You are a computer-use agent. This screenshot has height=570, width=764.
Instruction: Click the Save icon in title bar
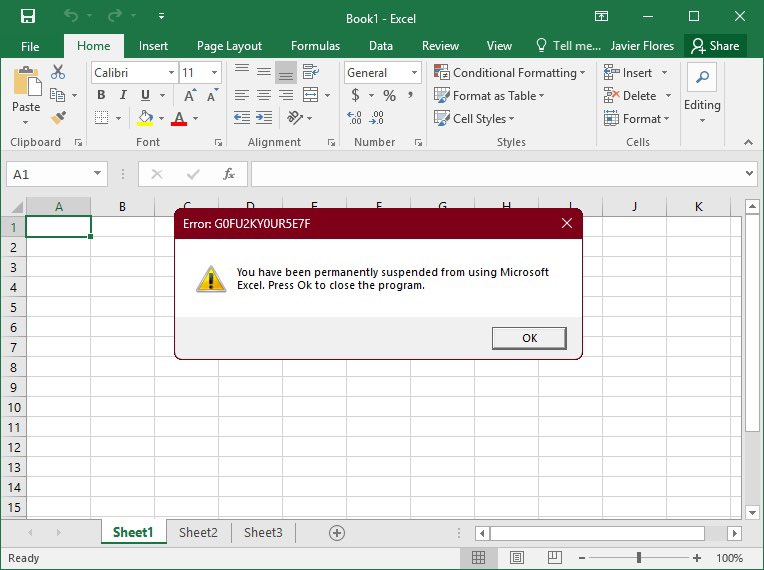click(x=28, y=17)
